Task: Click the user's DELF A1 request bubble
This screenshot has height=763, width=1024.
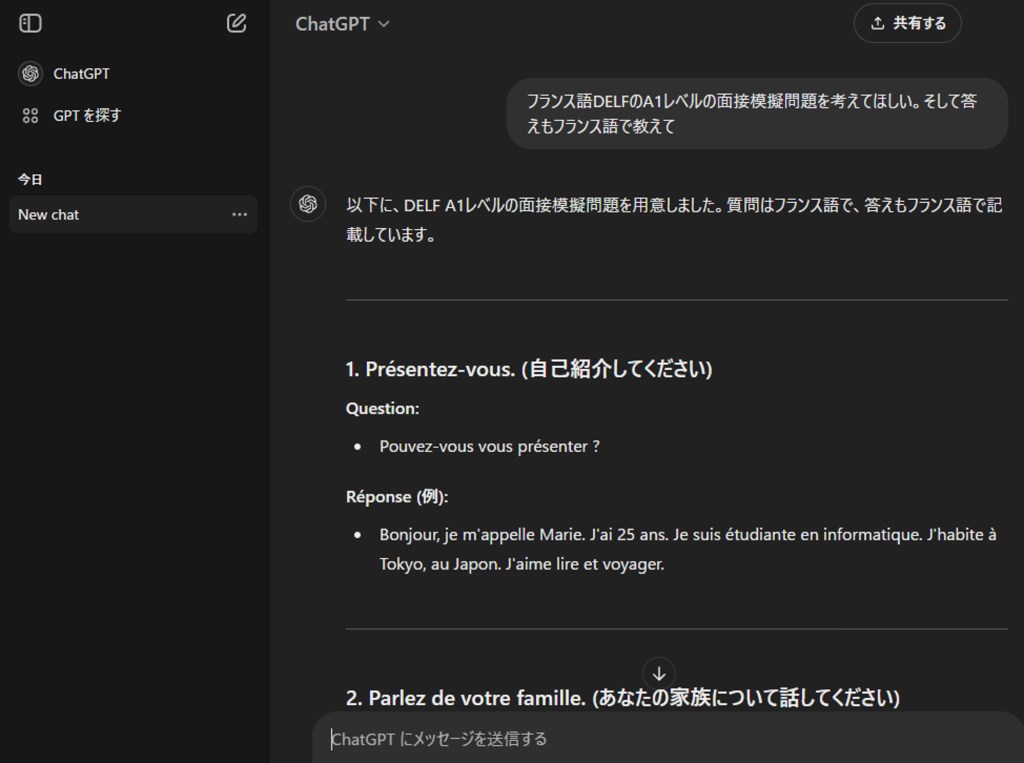Action: [756, 114]
